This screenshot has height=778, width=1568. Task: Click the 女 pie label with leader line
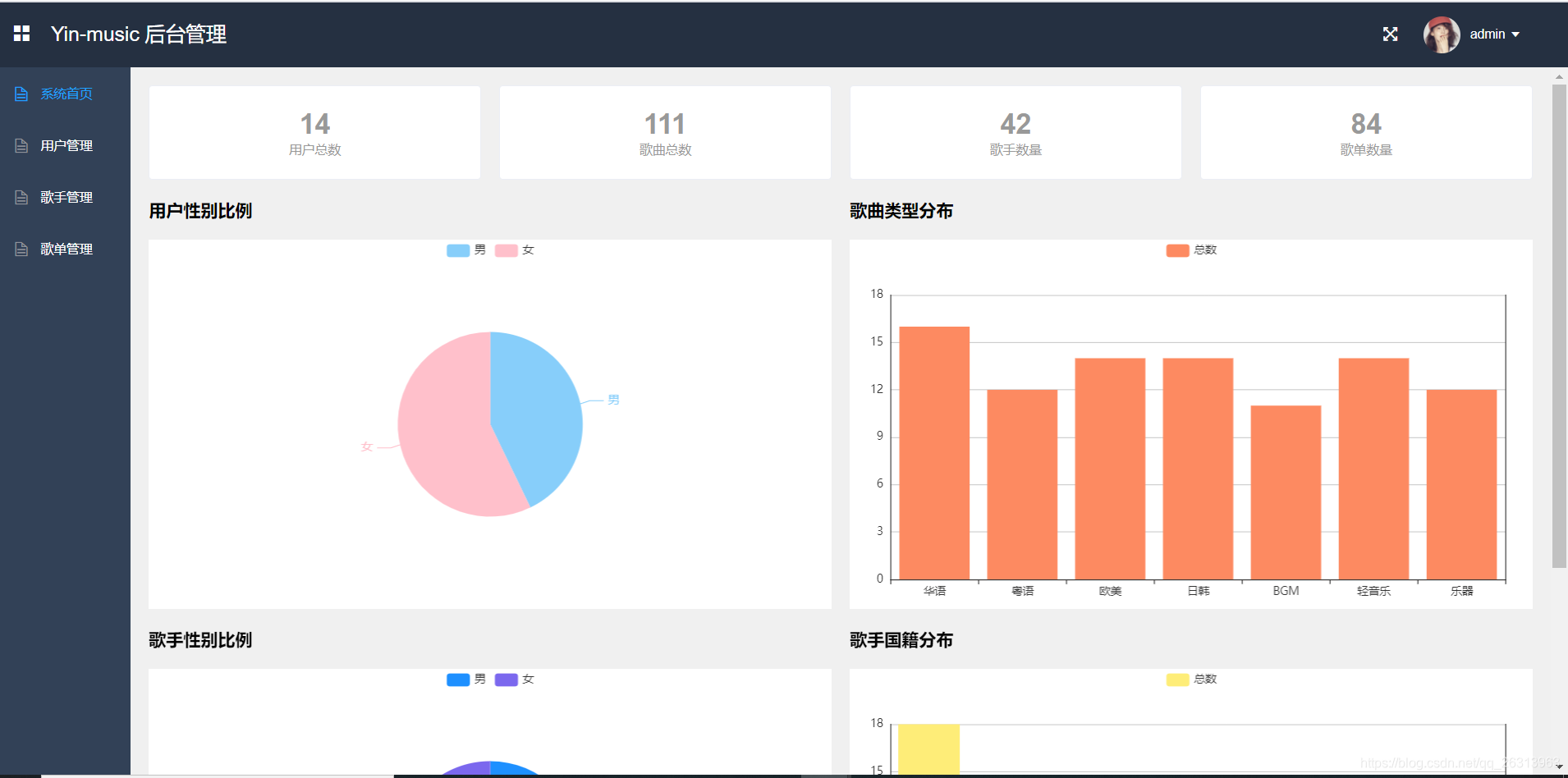tap(367, 446)
